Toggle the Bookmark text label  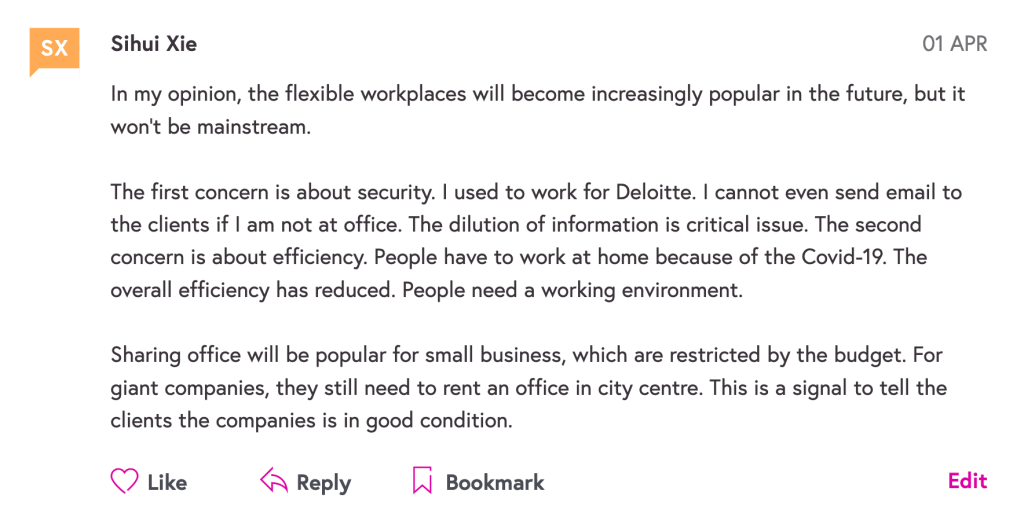pyautogui.click(x=494, y=482)
